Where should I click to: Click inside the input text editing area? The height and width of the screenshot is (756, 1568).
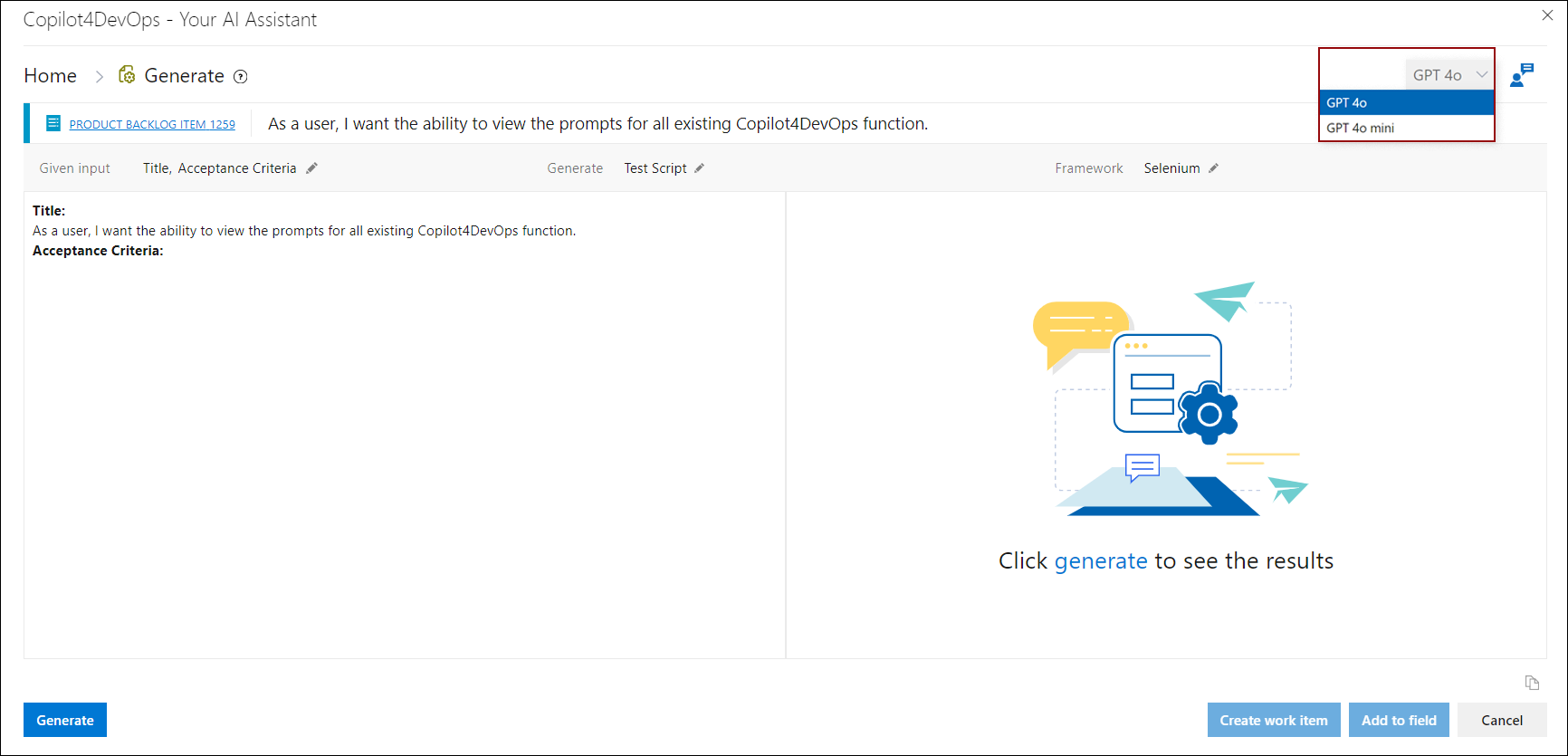pos(405,425)
